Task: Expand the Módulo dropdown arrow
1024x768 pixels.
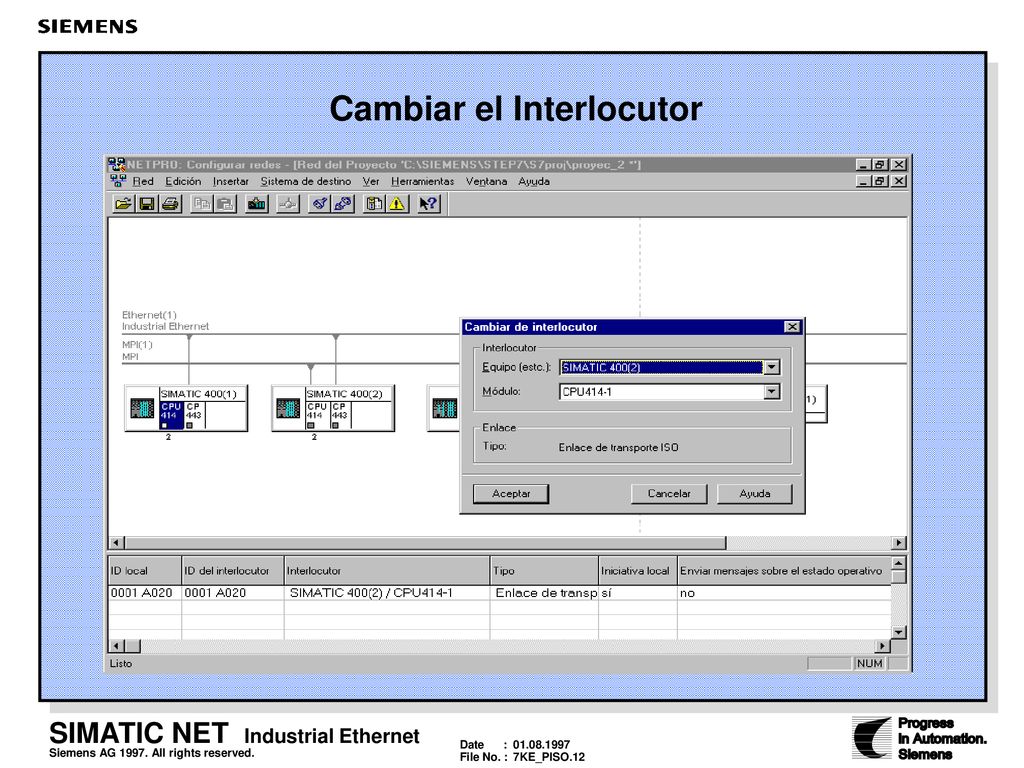Action: [772, 392]
